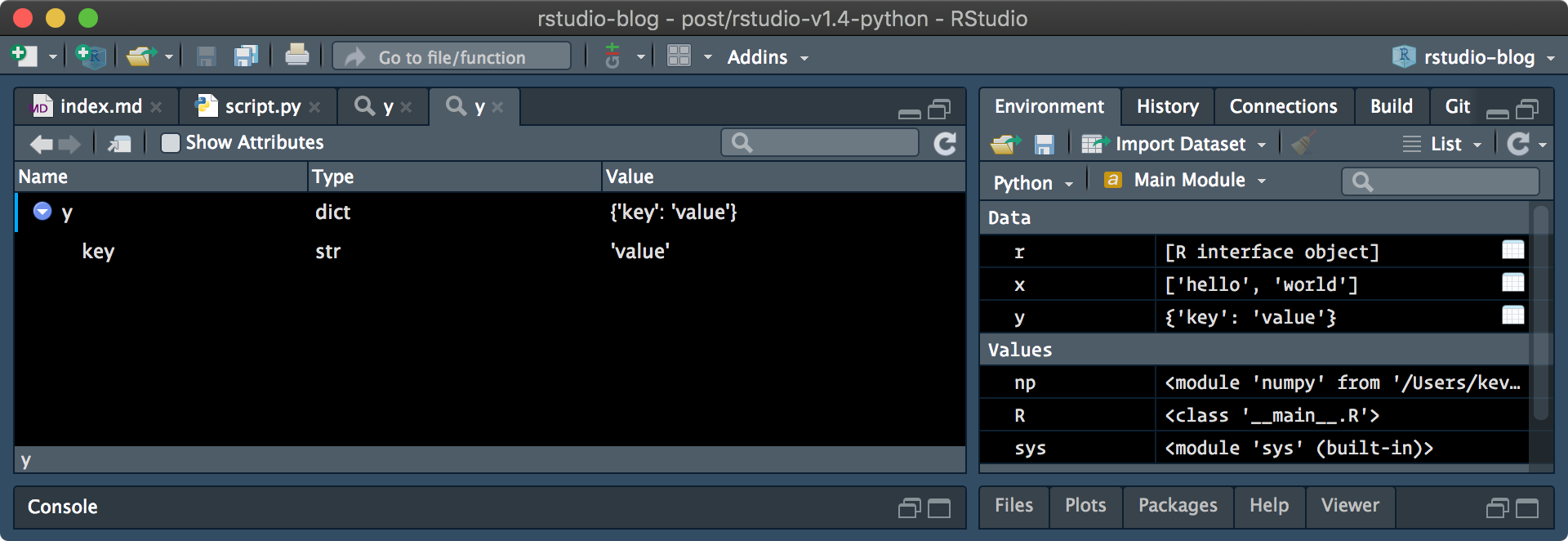Open rstudio-blog project menu

[1477, 57]
